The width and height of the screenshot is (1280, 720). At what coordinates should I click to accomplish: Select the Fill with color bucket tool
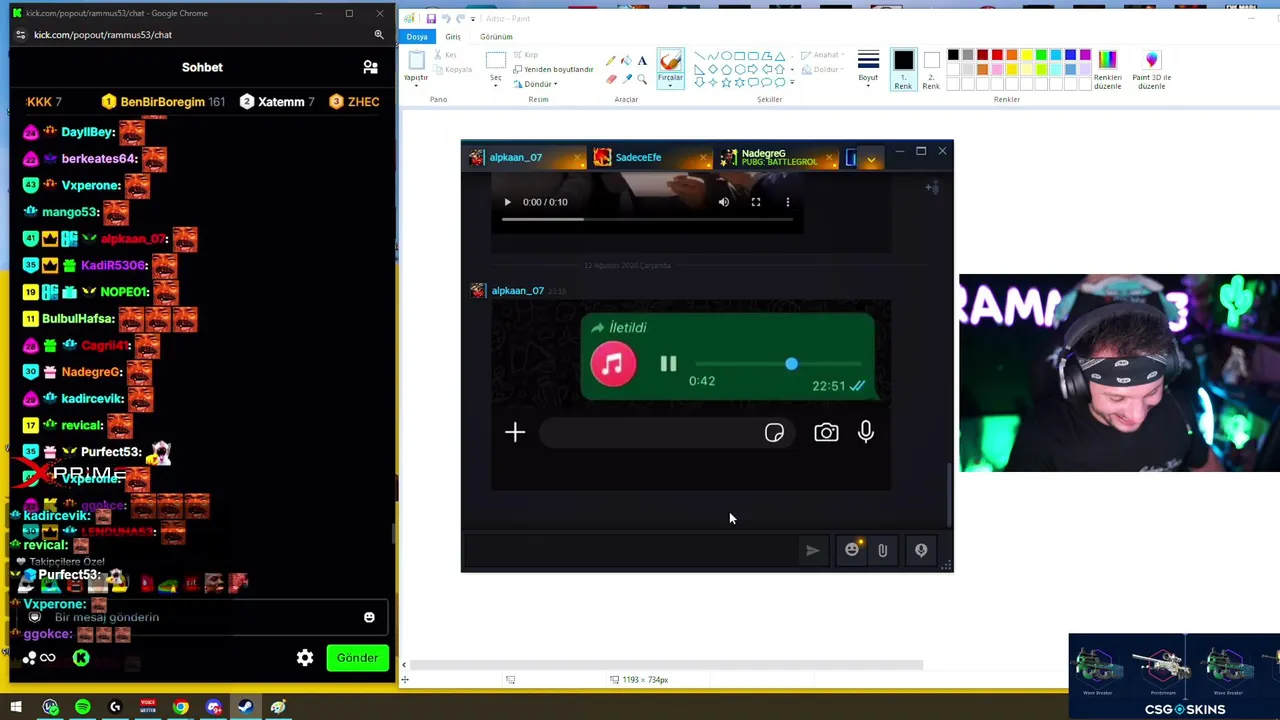[x=627, y=61]
